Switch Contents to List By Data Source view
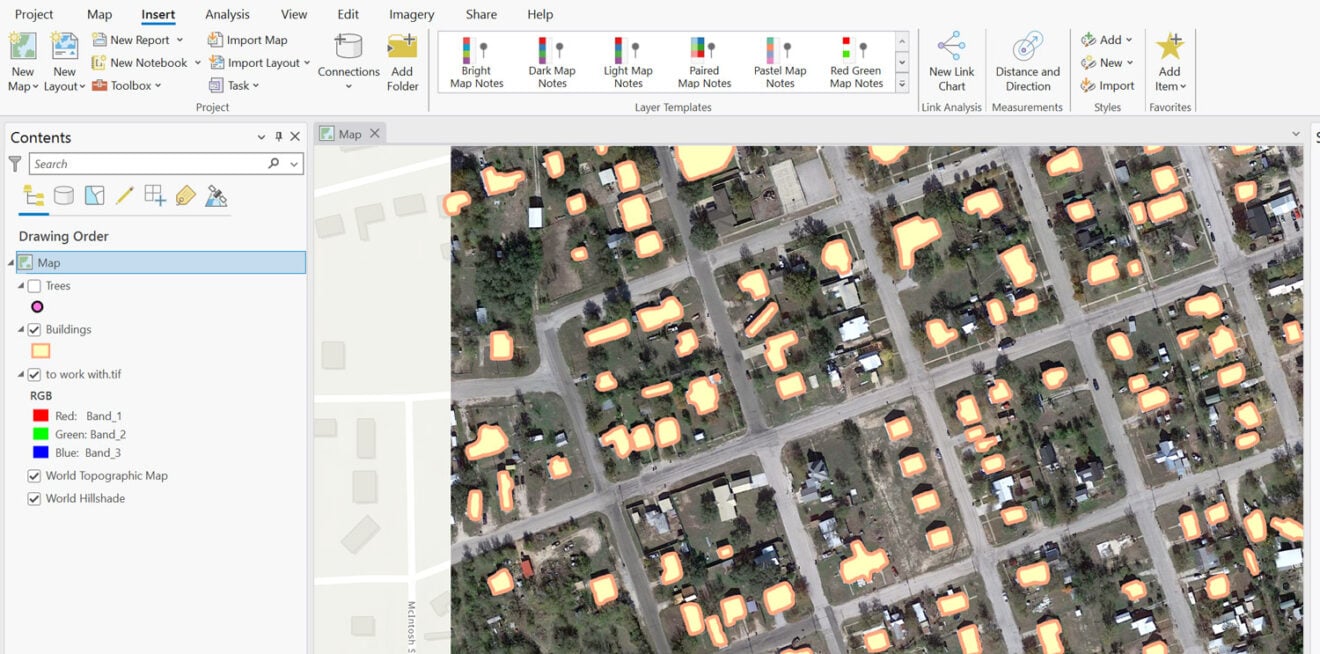Image resolution: width=1320 pixels, height=654 pixels. point(63,195)
